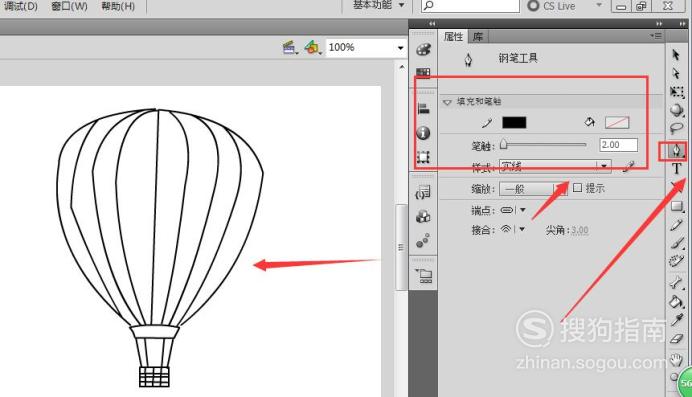Select the Paint Bucket tool

677,302
